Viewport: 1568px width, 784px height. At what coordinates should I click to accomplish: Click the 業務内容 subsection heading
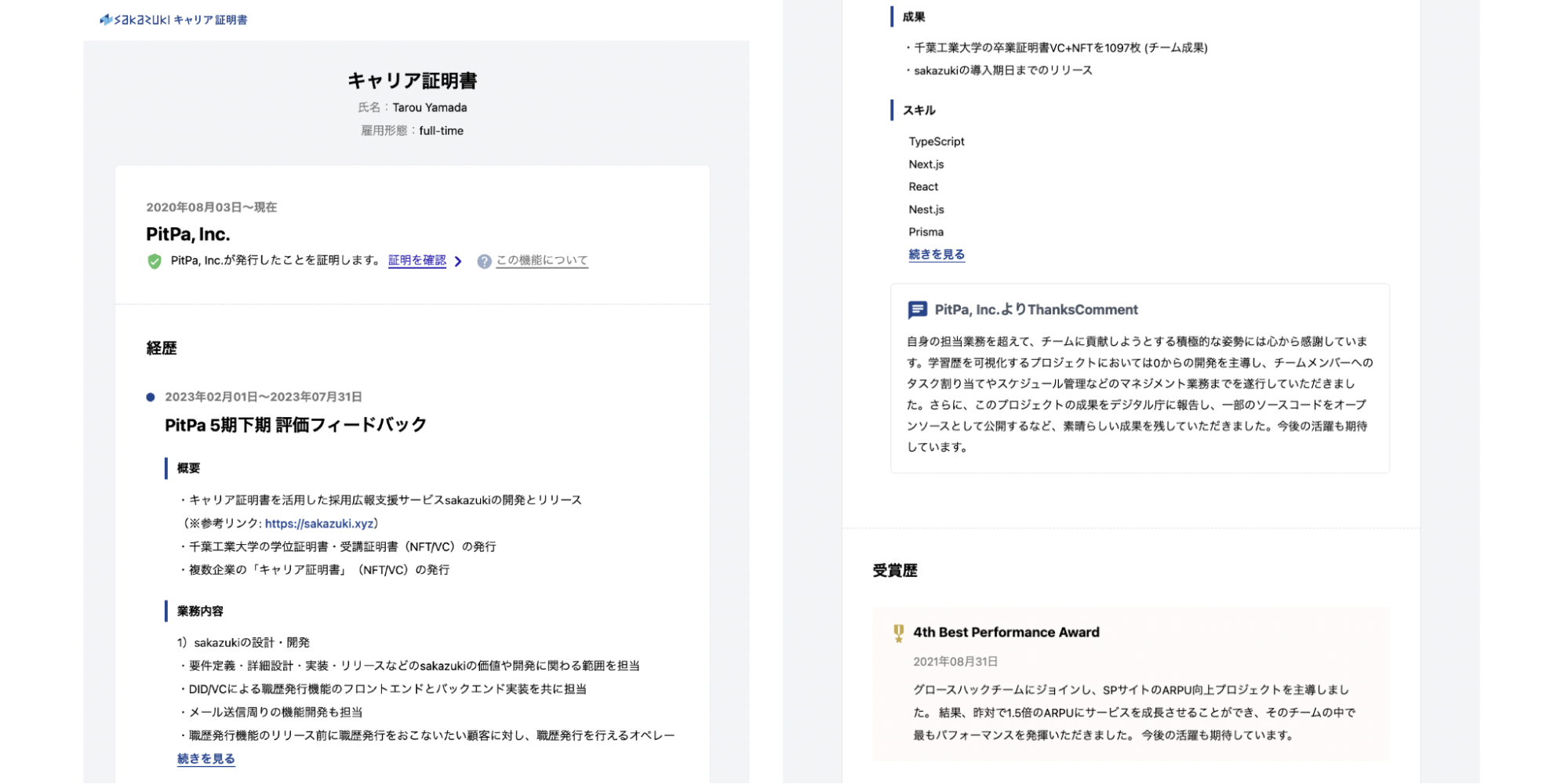200,612
